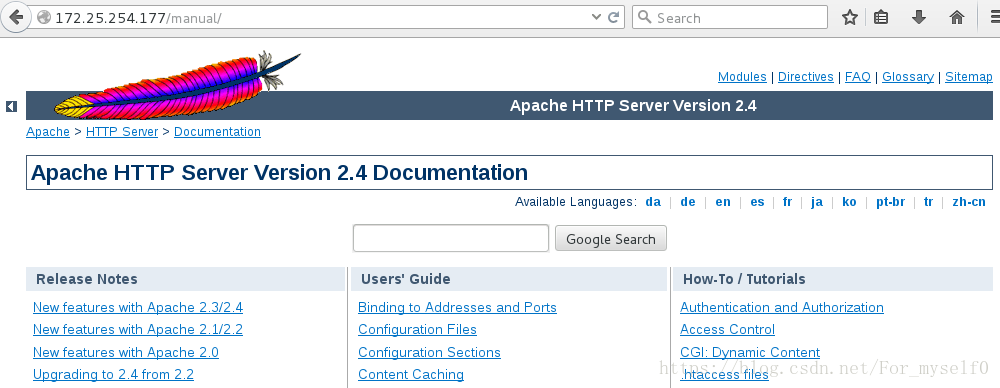
Task: Switch language to de
Action: click(x=688, y=202)
